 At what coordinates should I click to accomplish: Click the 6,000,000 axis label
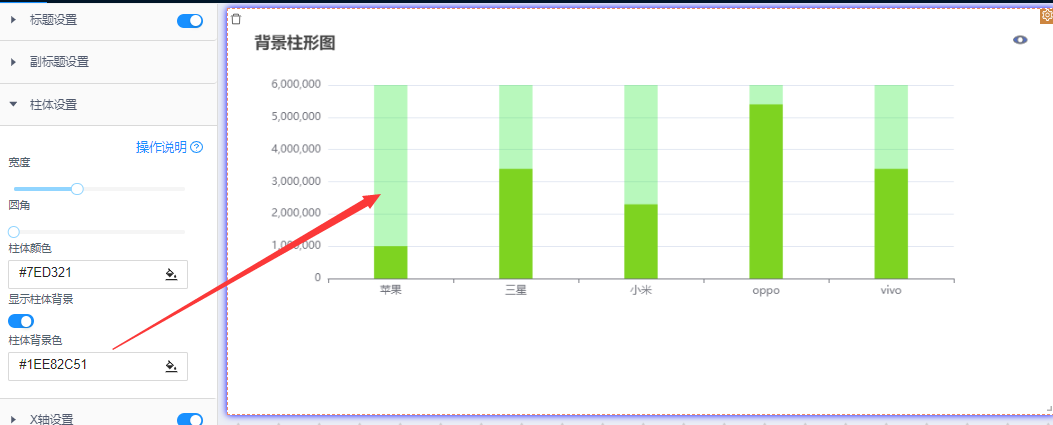pos(296,85)
